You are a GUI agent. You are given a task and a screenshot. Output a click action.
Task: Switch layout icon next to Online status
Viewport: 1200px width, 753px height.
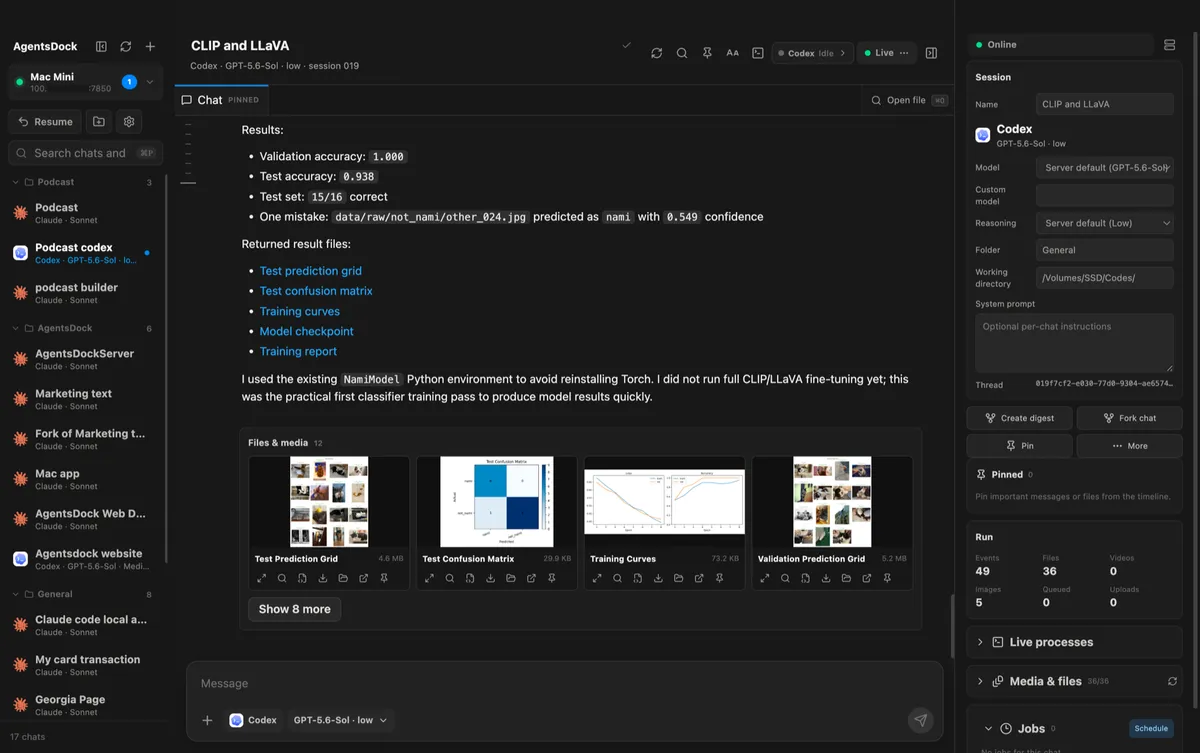[x=1170, y=45]
